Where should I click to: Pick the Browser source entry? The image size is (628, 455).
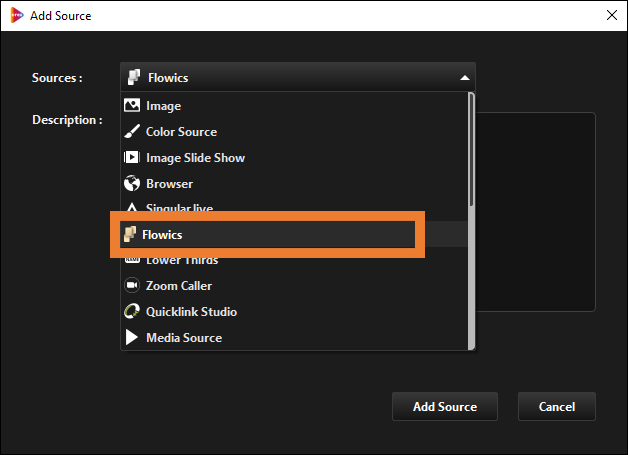pos(294,183)
